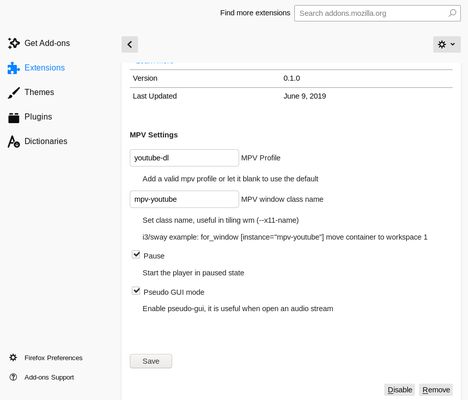Viewport: 468px width, 400px height.
Task: Open the Get Add-ons section
Action: [x=47, y=43]
